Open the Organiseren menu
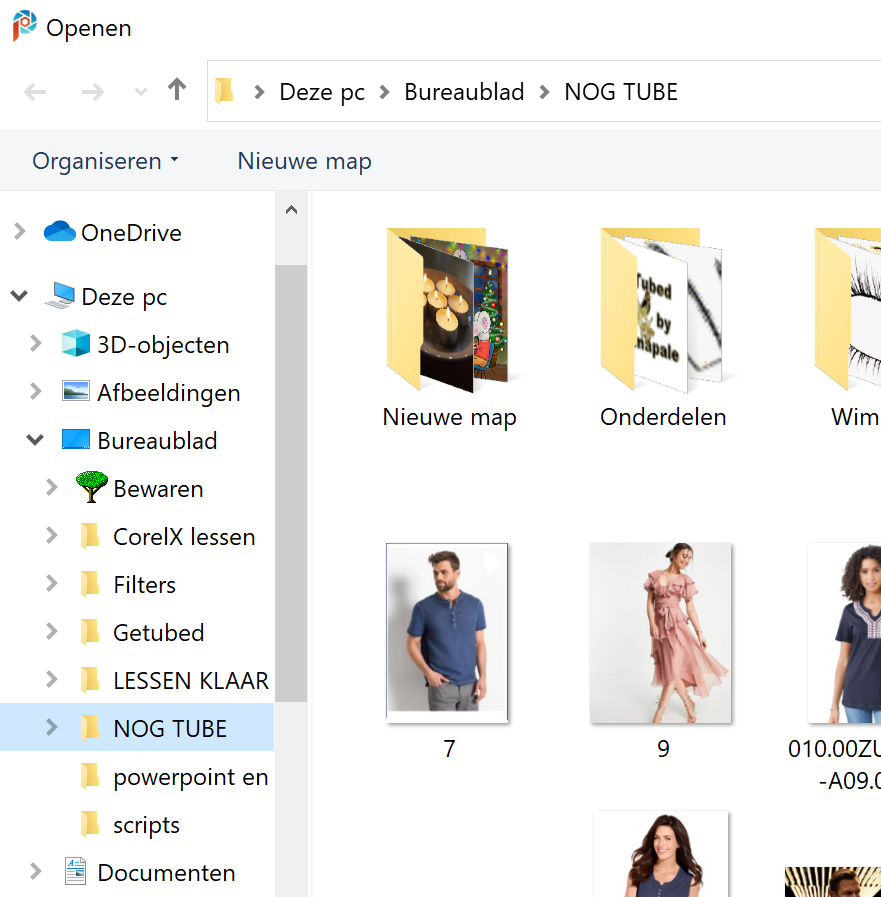881x897 pixels. click(105, 161)
